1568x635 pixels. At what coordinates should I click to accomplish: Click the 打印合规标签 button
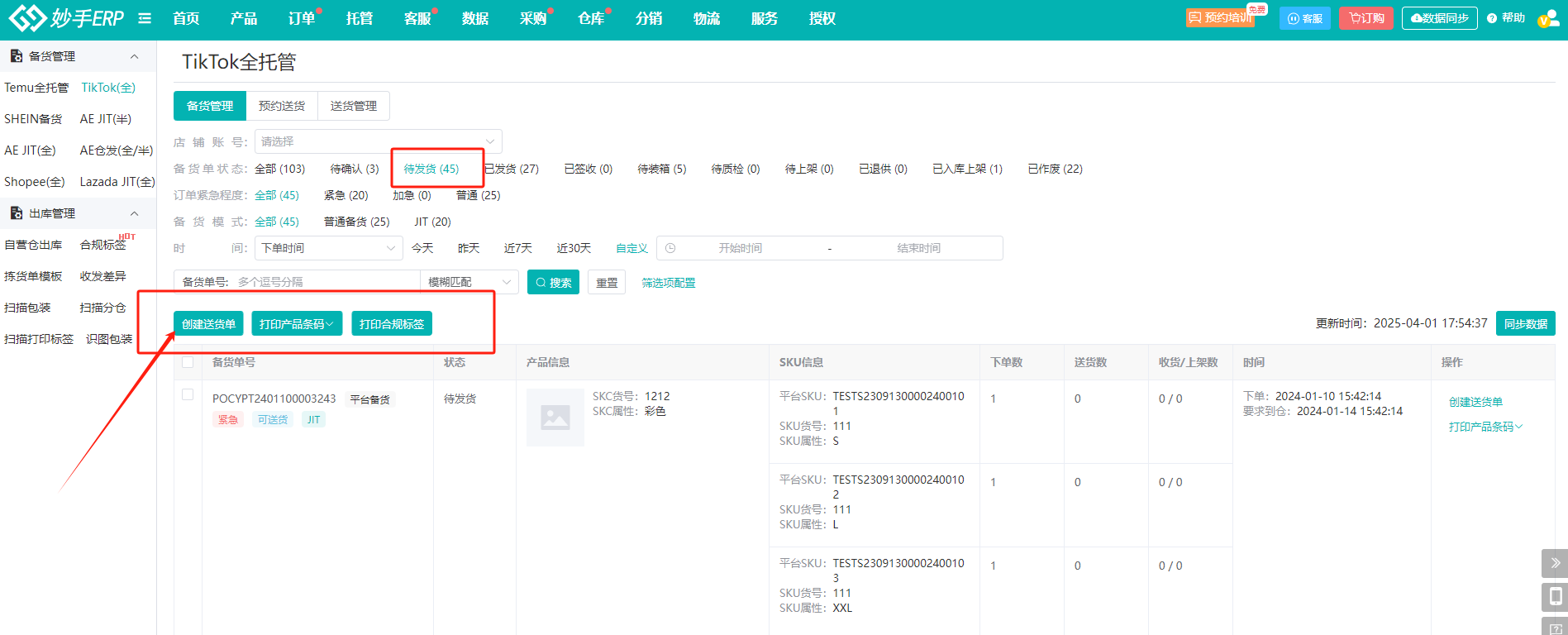(392, 323)
